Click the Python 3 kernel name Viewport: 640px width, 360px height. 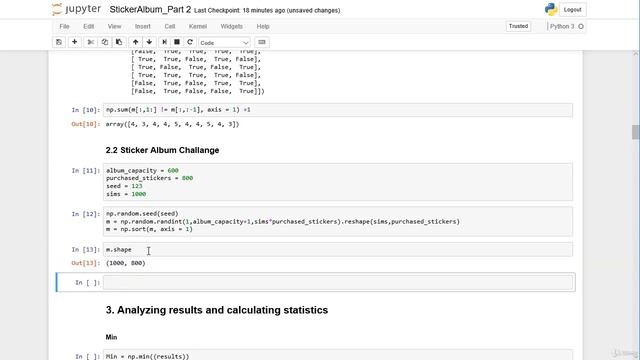[562, 27]
